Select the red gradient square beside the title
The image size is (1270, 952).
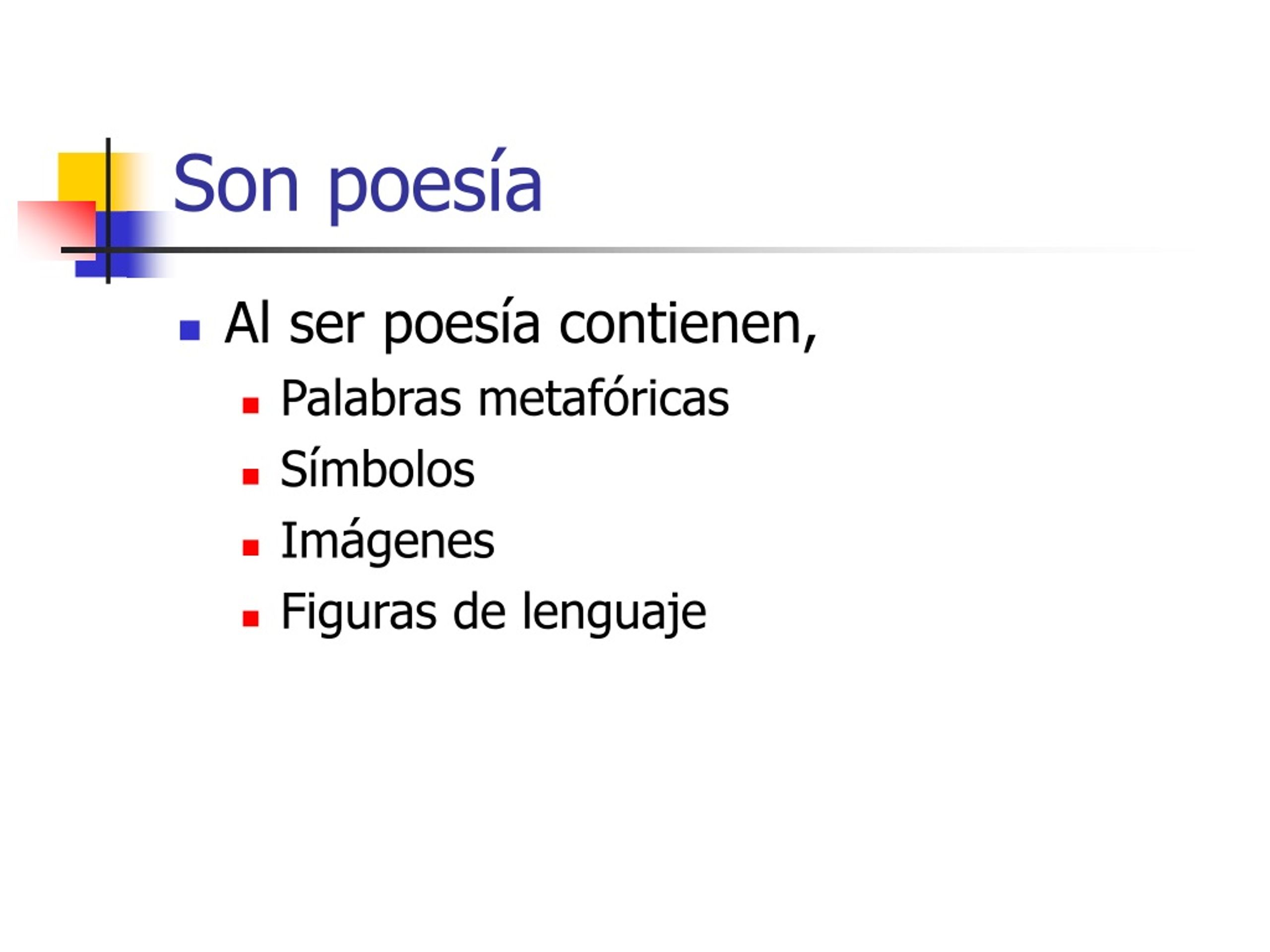tap(56, 230)
